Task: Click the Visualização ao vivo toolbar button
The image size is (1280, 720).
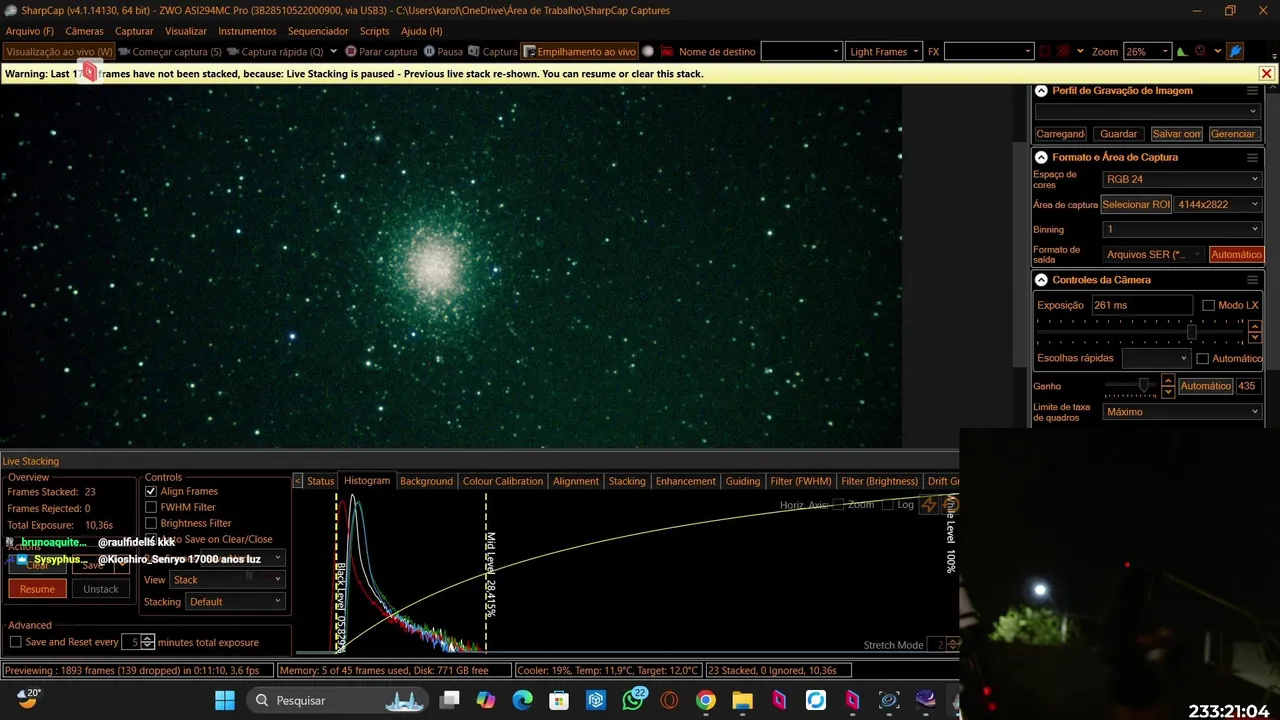Action: click(59, 52)
